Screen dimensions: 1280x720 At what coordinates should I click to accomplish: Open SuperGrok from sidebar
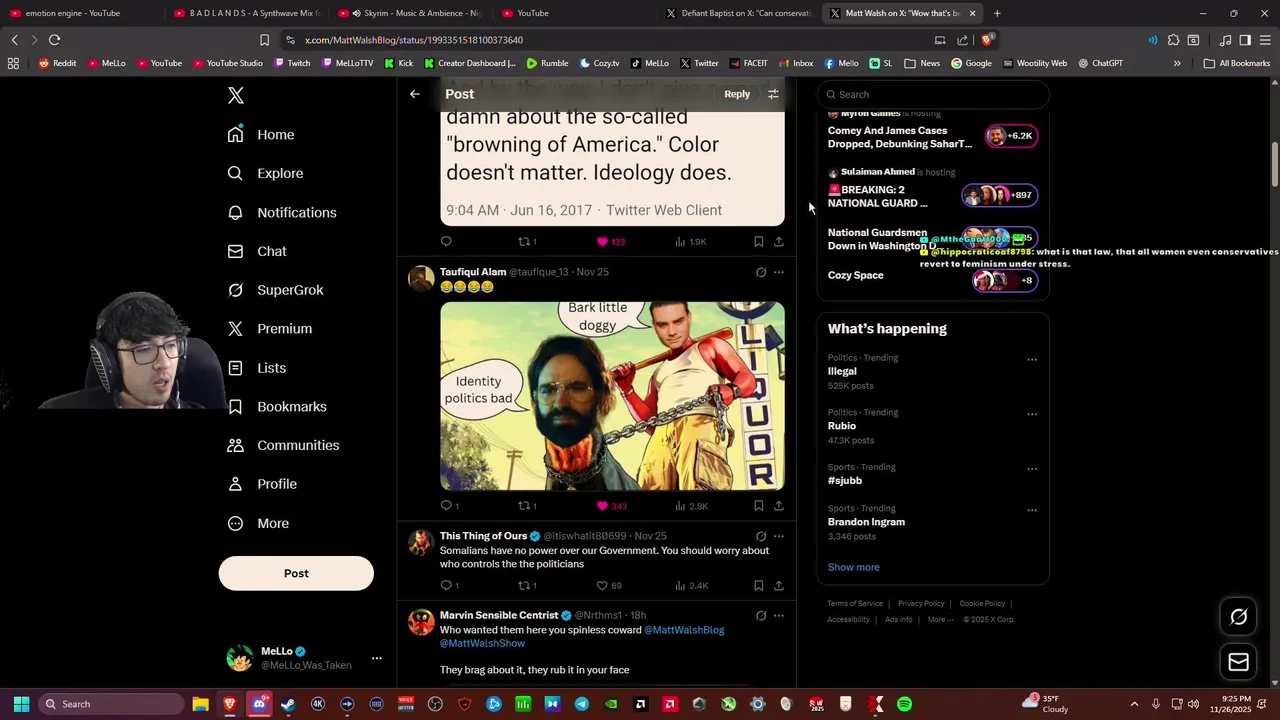point(275,290)
